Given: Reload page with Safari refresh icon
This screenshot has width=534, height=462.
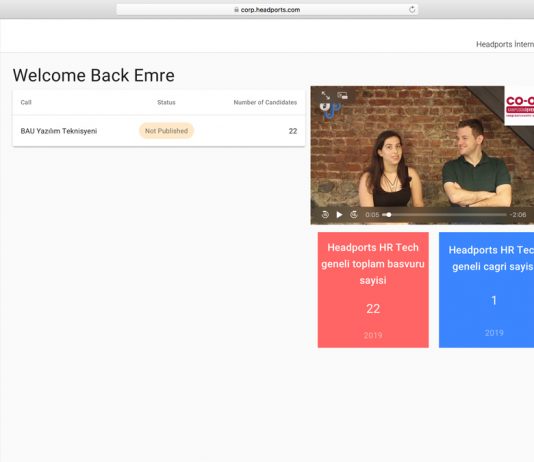Looking at the screenshot, I should point(412,10).
